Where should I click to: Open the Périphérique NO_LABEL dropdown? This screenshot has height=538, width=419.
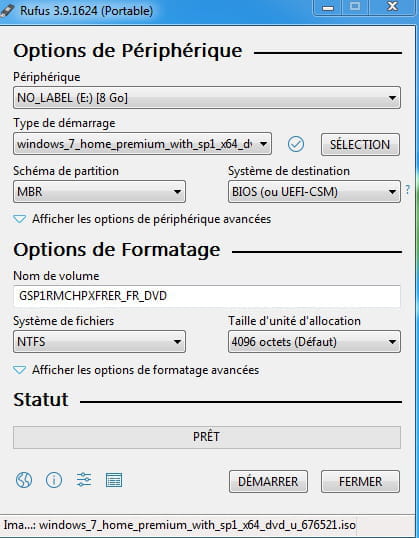(207, 98)
